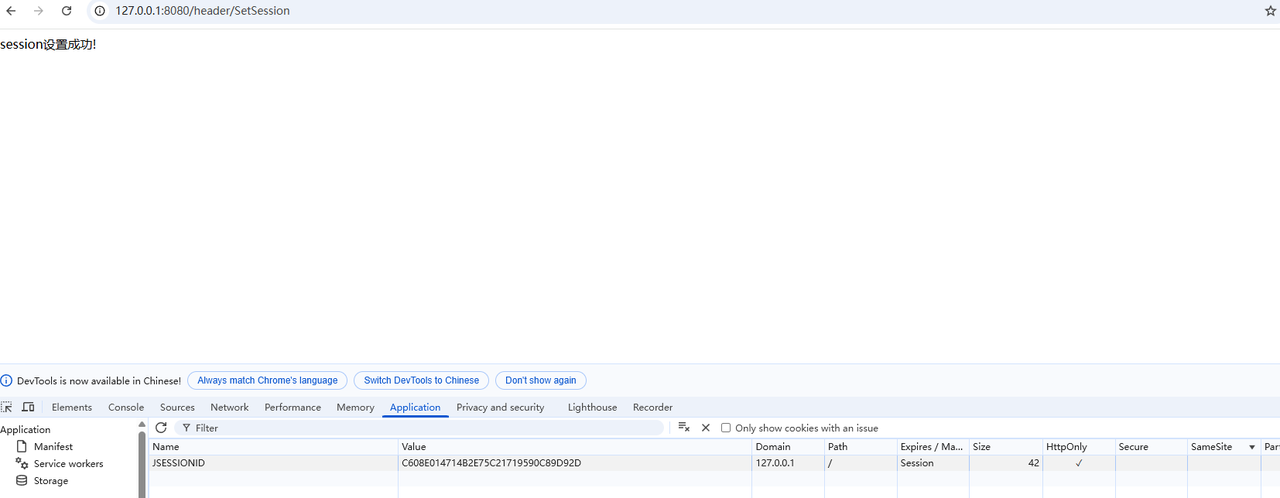Switch to the Lighthouse tab
The width and height of the screenshot is (1280, 498).
click(592, 407)
